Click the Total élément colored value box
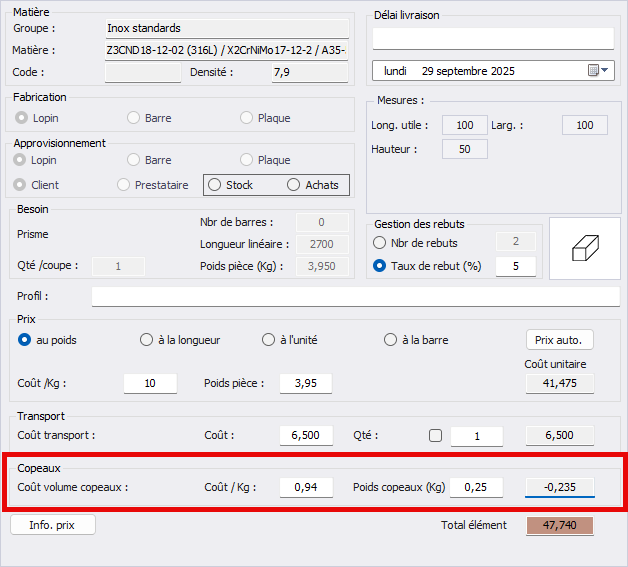 coord(560,525)
